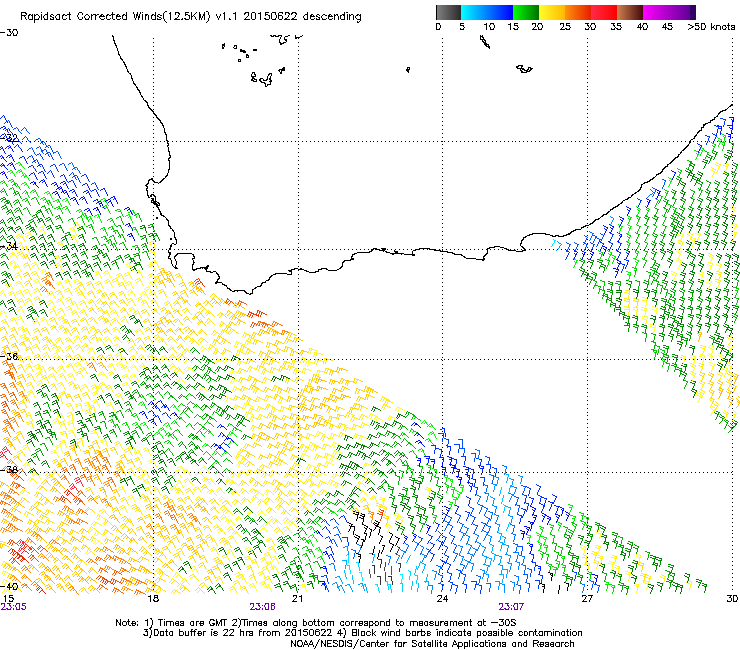Click the '18' longitude axis label

point(152,599)
